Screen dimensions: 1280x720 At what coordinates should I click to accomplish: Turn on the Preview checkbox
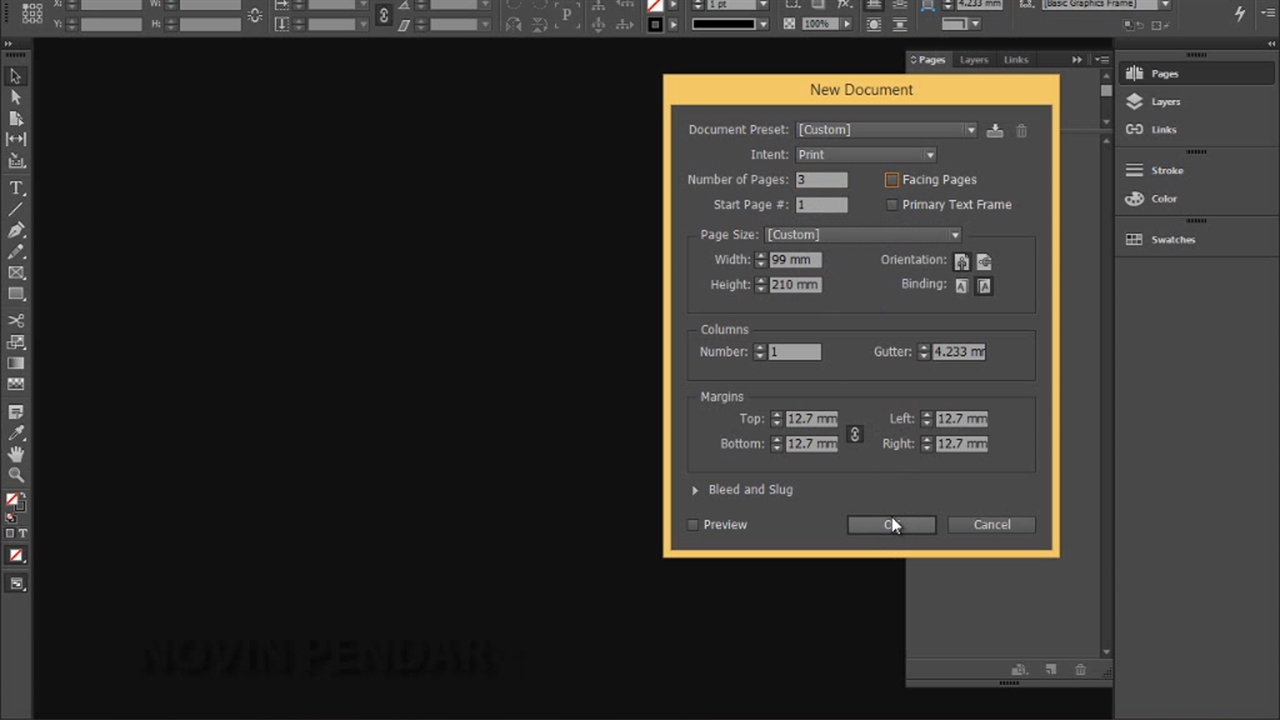tap(693, 525)
